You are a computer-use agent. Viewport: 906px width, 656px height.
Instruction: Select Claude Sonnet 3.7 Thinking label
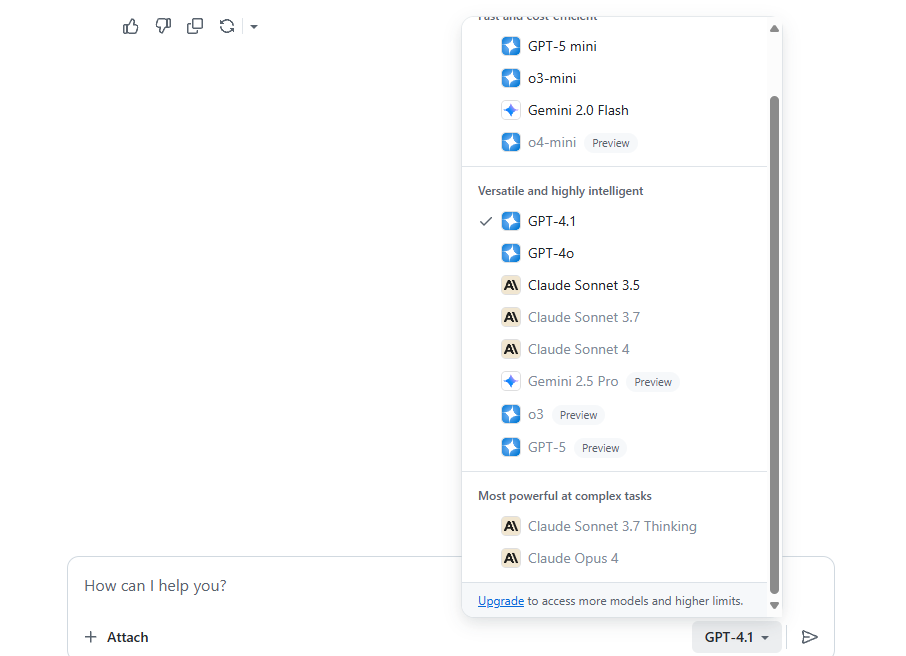612,527
